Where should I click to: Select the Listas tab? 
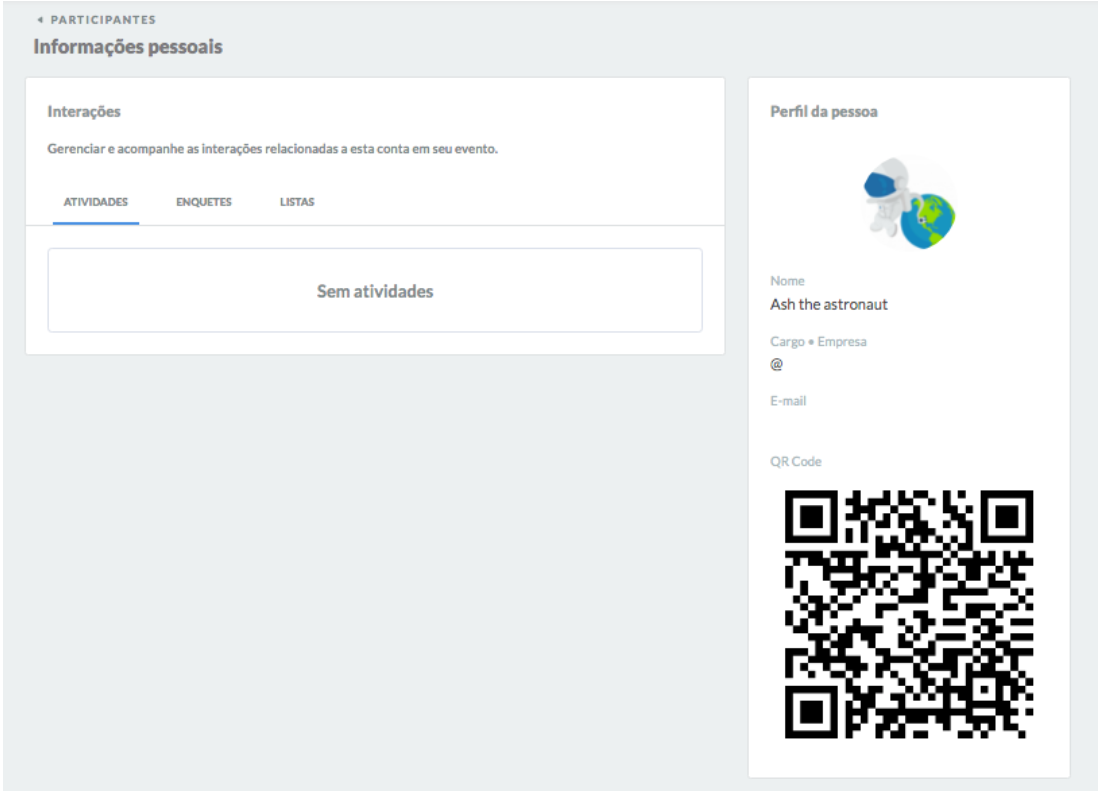click(297, 202)
